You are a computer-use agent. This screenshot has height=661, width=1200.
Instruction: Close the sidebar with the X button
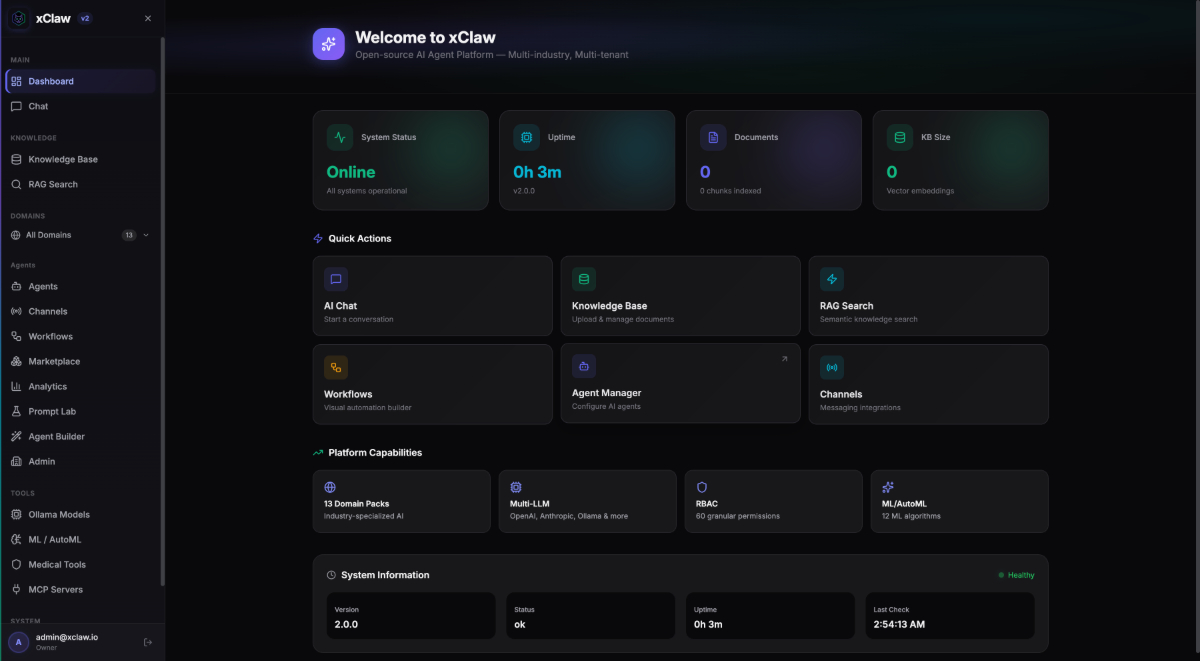tap(148, 18)
